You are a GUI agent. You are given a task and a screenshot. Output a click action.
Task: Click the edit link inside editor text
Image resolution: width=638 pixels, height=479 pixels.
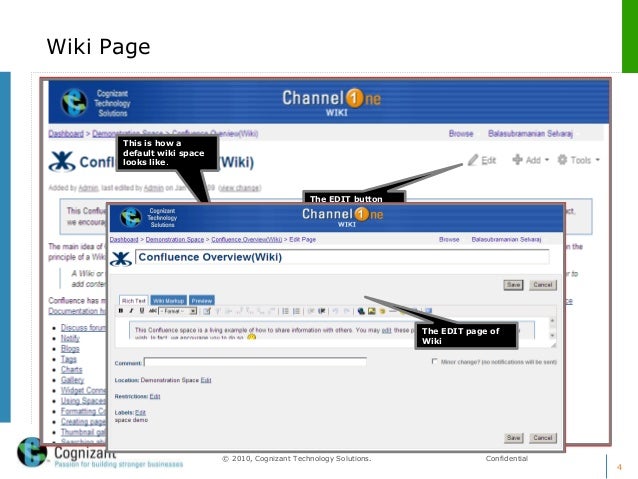[387, 330]
